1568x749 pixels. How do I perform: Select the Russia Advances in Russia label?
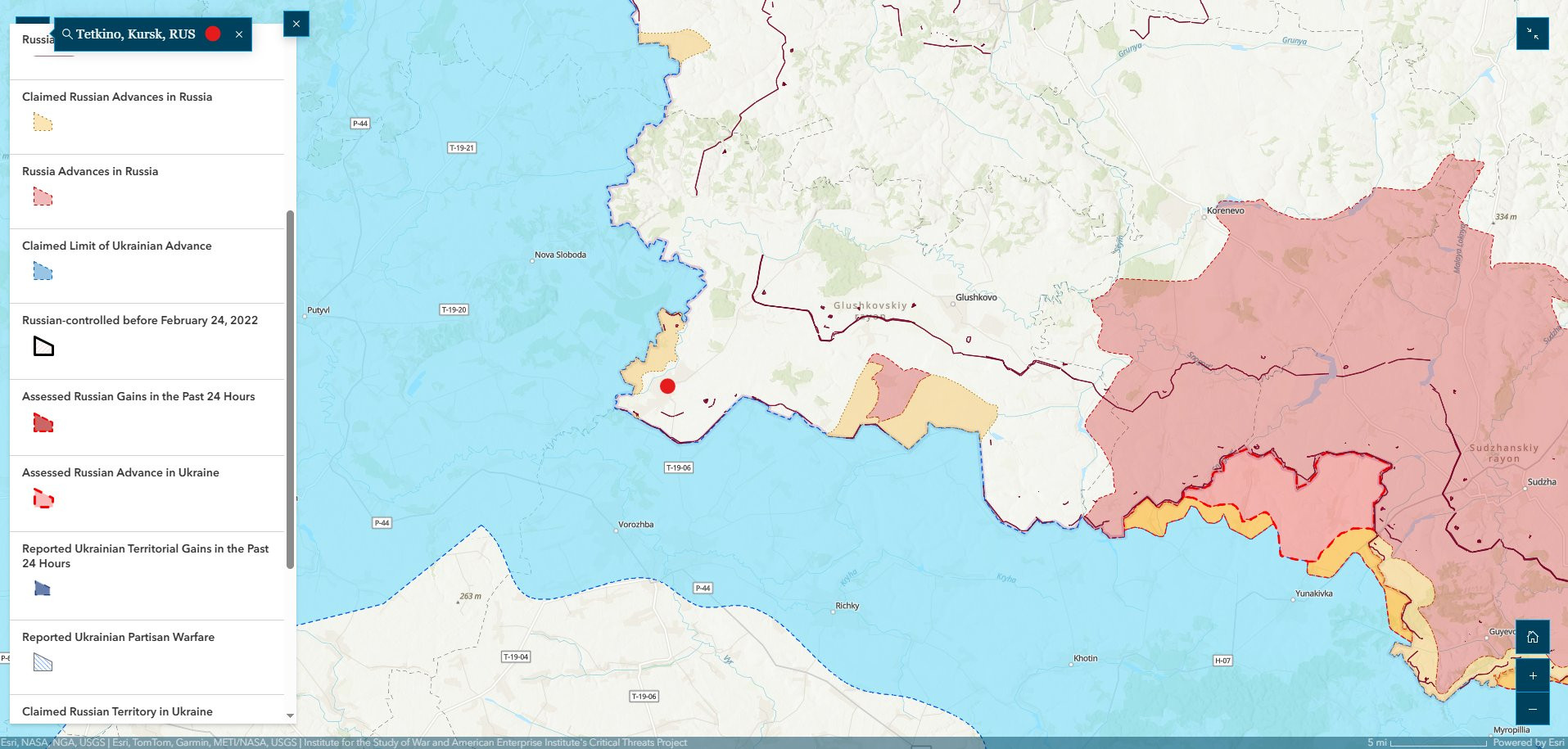pyautogui.click(x=90, y=171)
